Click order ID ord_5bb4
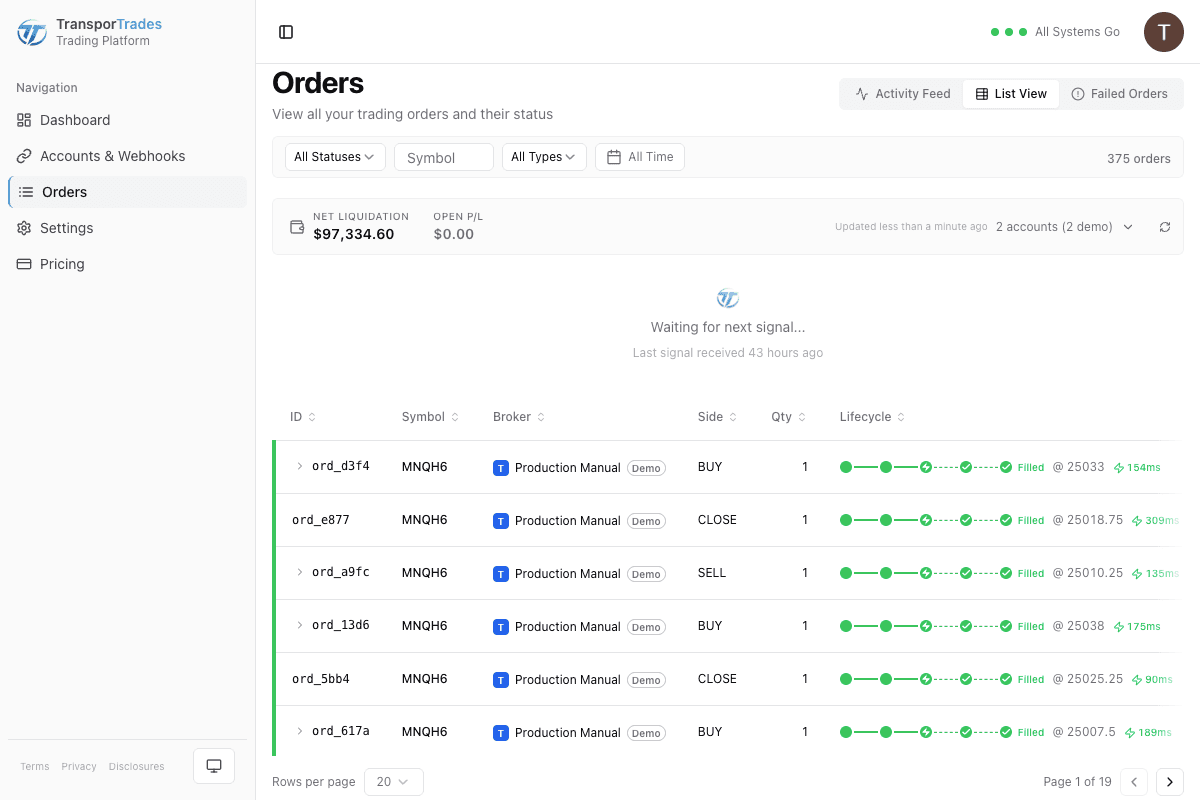This screenshot has height=800, width=1200. point(321,679)
